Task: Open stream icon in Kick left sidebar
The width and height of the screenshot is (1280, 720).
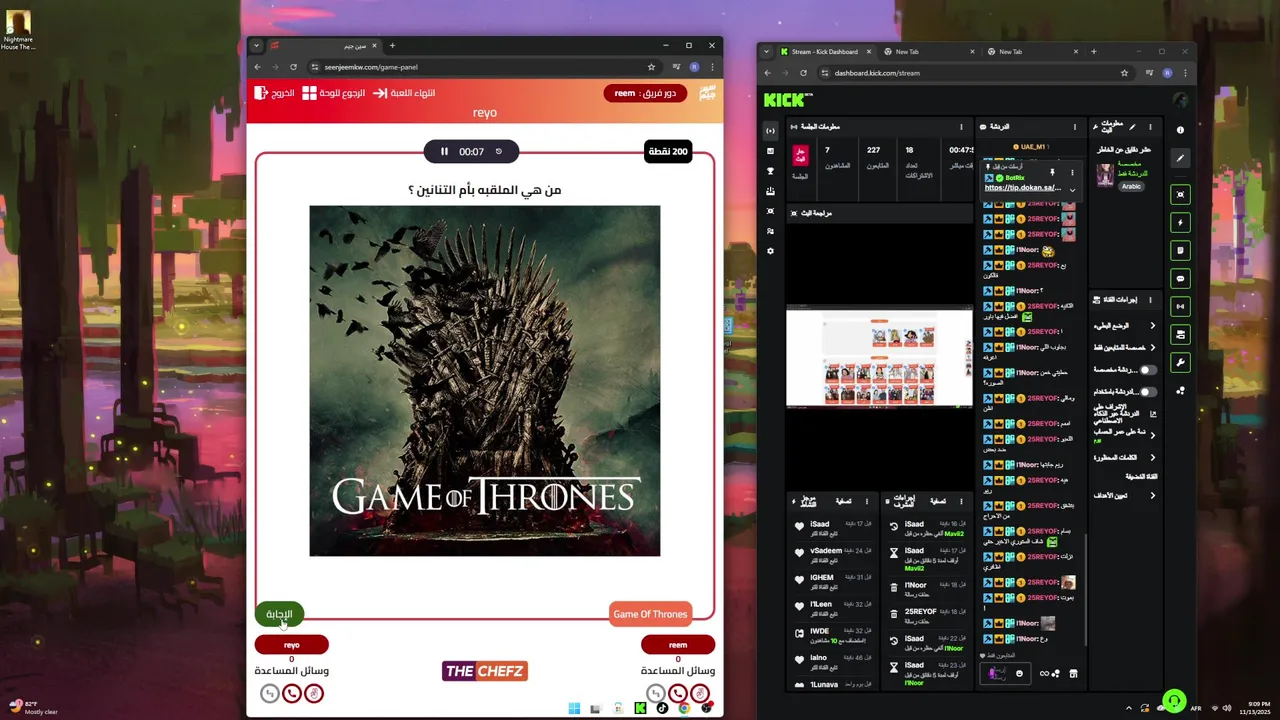Action: click(x=770, y=131)
